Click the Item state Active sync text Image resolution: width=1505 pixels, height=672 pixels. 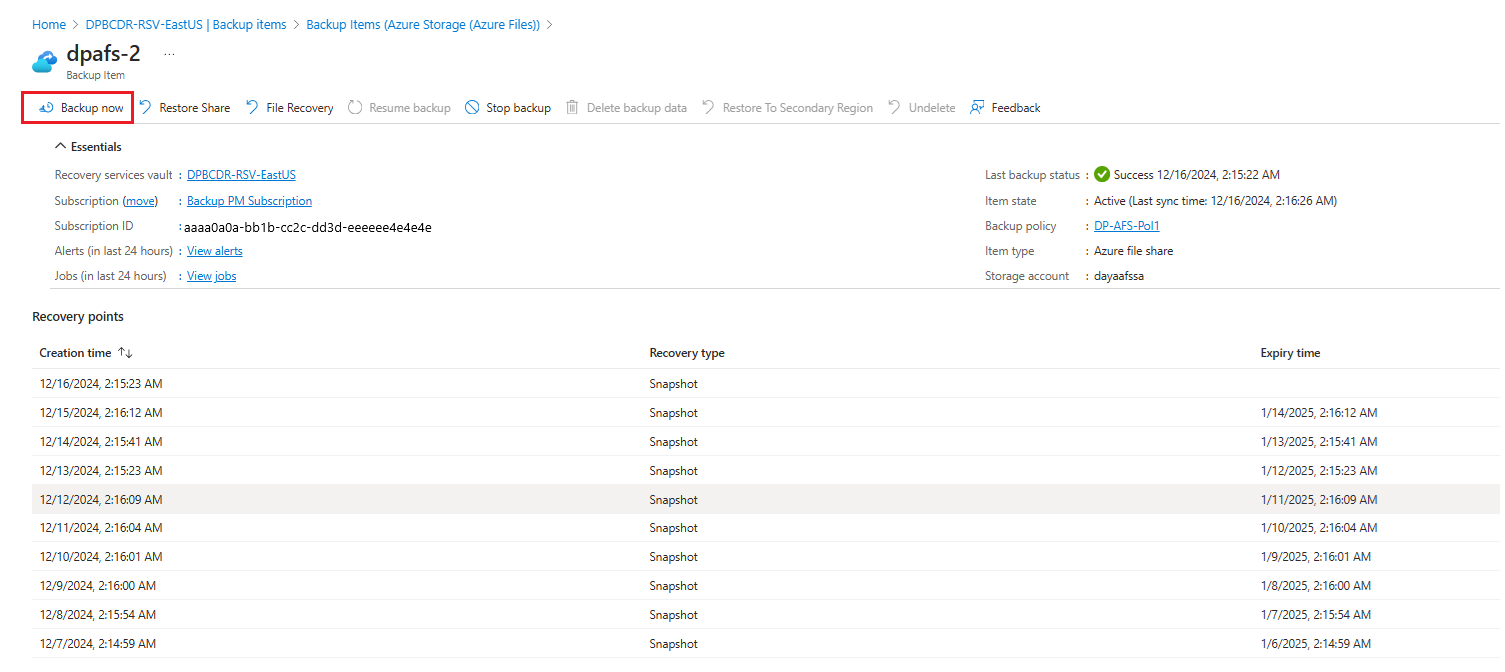point(1215,201)
